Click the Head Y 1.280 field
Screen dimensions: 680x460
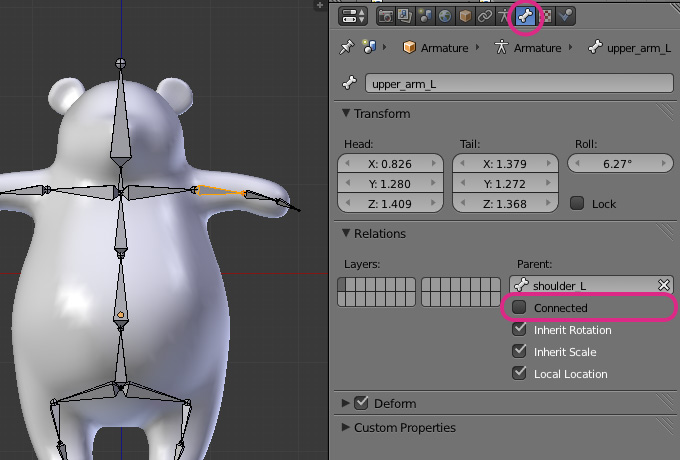coord(390,184)
